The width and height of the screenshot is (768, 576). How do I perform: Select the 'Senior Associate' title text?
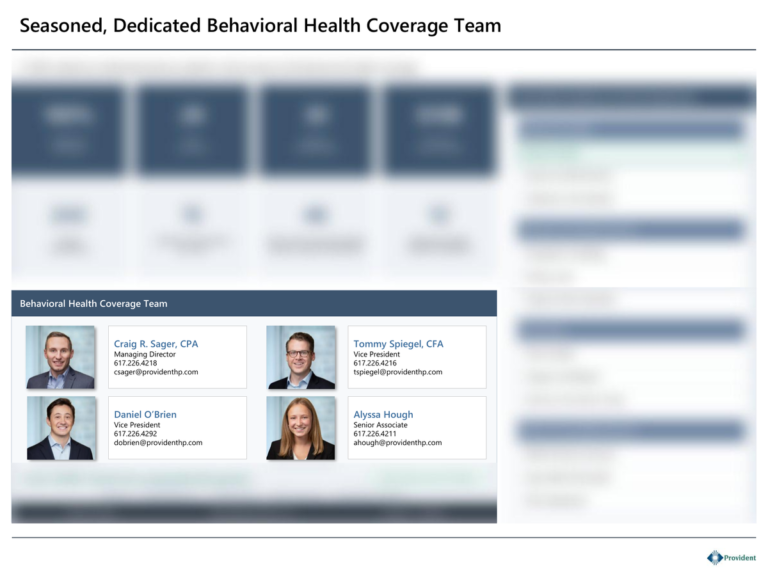(380, 425)
